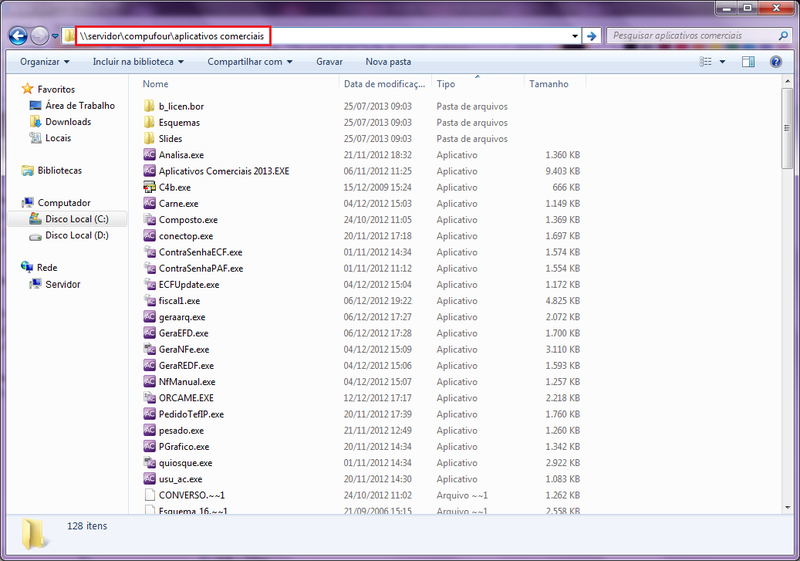This screenshot has height=561, width=800.
Task: Open Compartilhar com menu
Action: (250, 62)
